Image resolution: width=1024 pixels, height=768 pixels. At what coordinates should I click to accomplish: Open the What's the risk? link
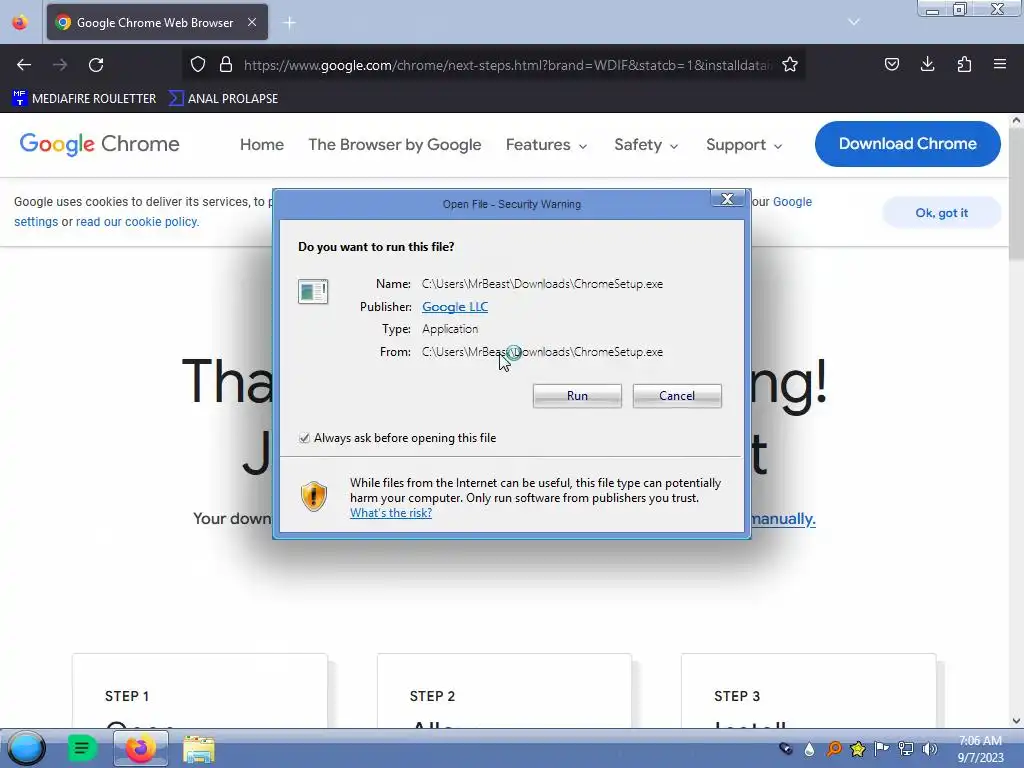(x=391, y=513)
